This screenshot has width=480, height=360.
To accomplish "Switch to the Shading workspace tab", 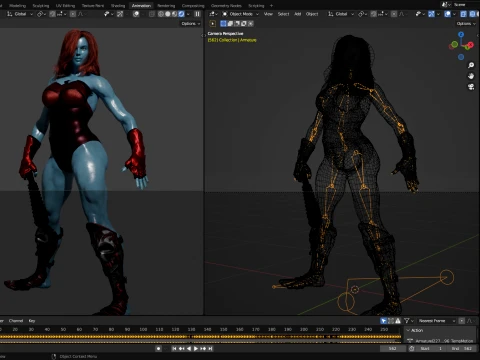I will tap(118, 6).
